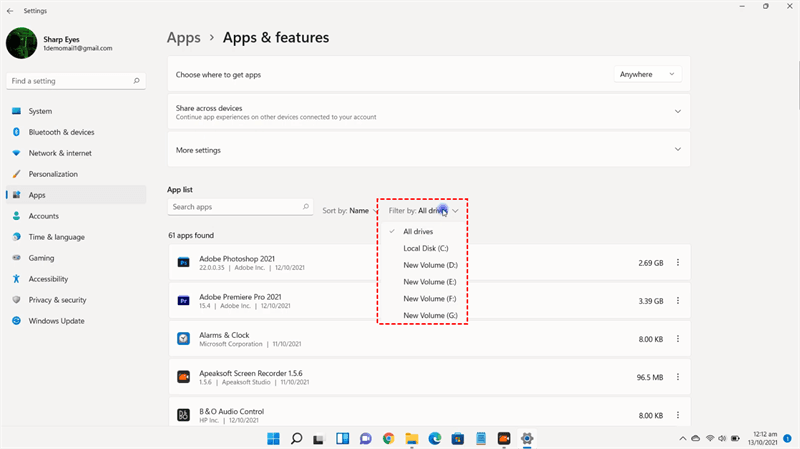Select Windows Update in sidebar
The image size is (800, 449).
pyautogui.click(x=57, y=321)
